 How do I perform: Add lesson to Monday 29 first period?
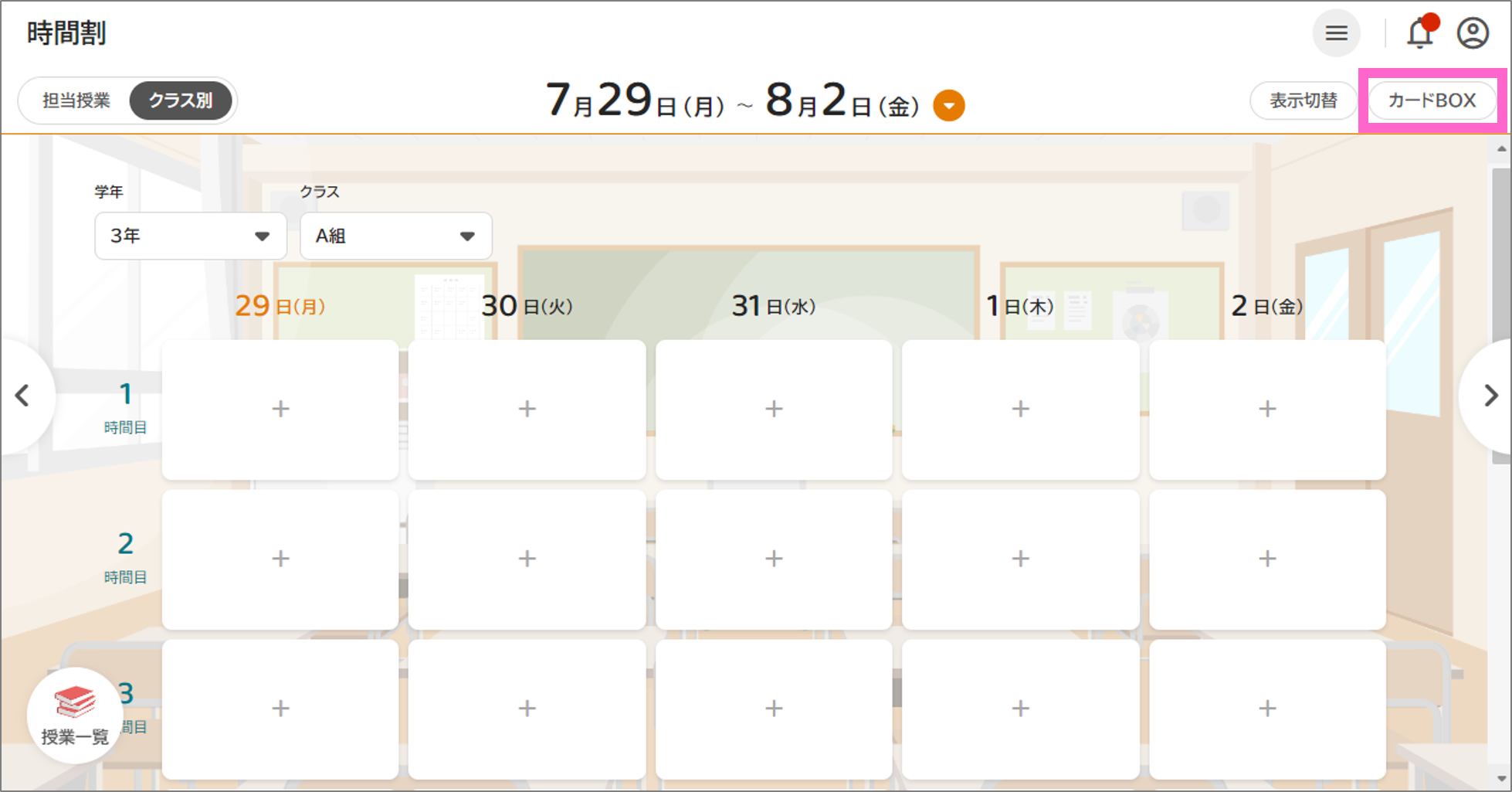point(280,409)
